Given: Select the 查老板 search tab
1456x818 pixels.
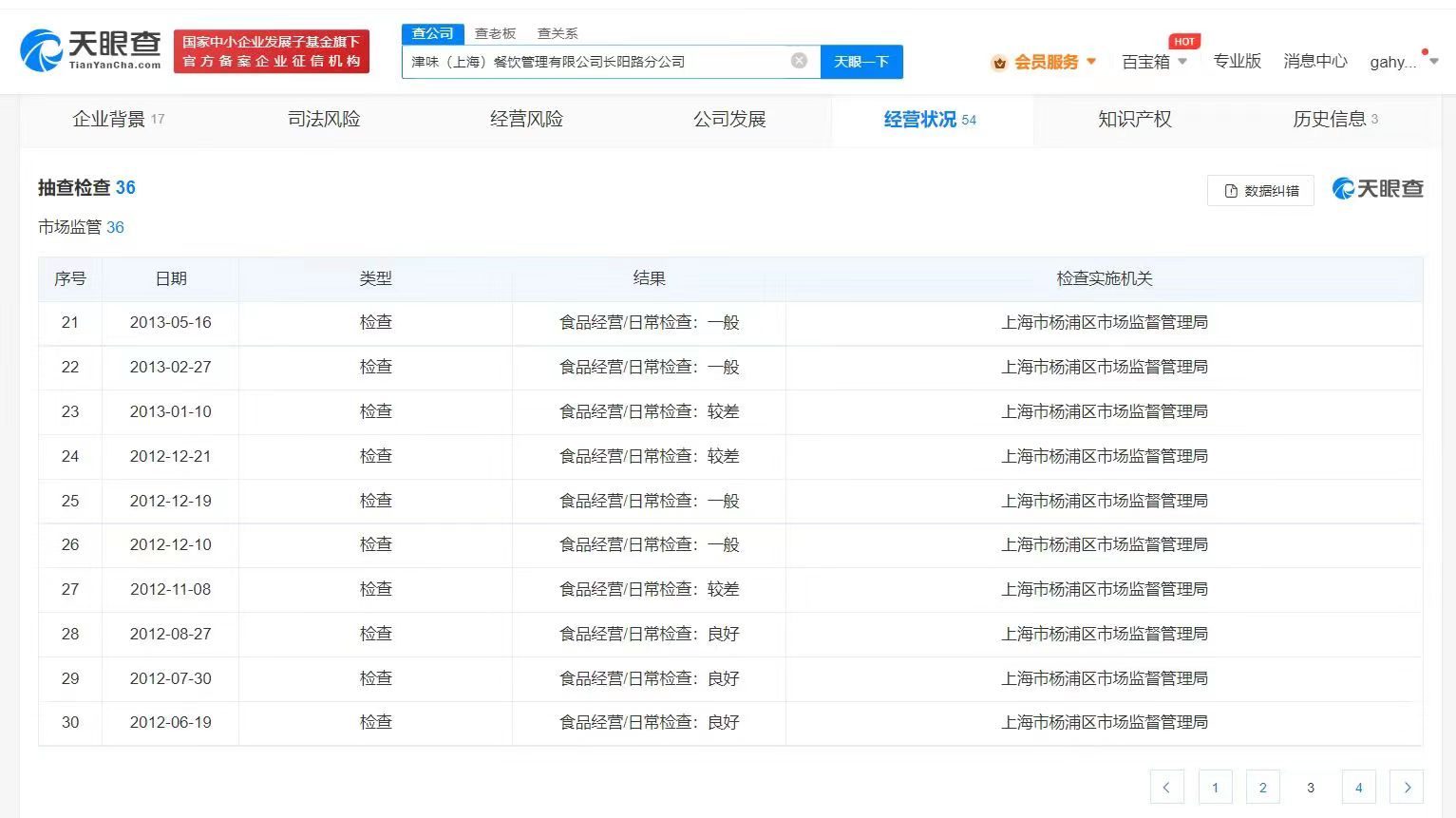Looking at the screenshot, I should [x=495, y=33].
